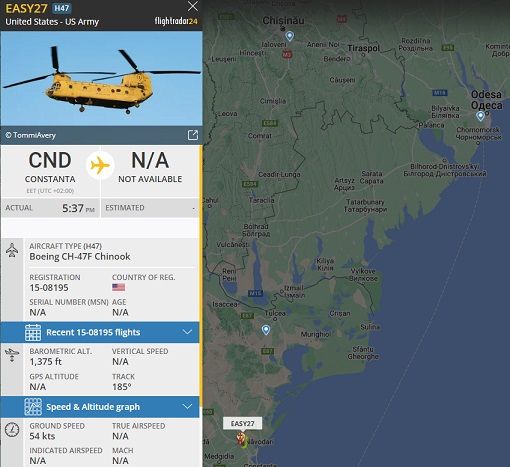Click the EASY27 map callout label
510x467 pixels.
point(242,424)
